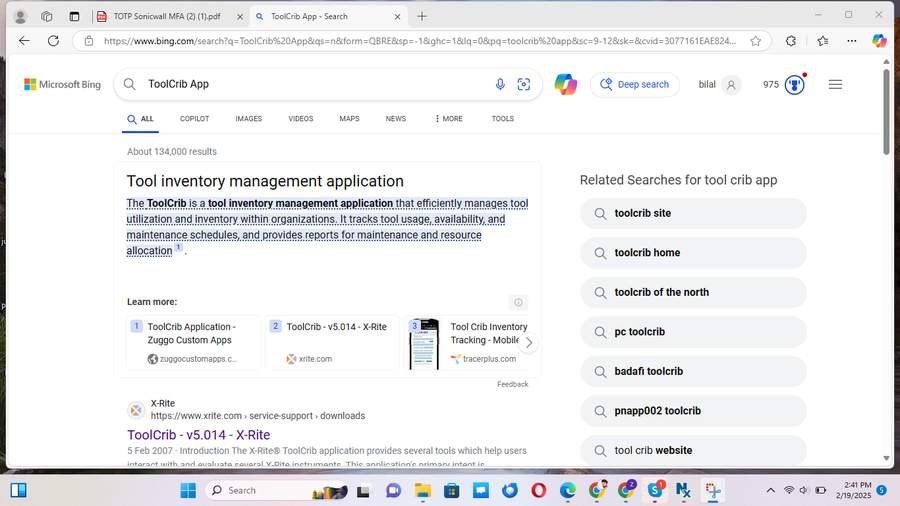Screen dimensions: 900x506
Task: Open the ToolCrib - v5.014 - X-Rite source card
Action: (x=332, y=342)
